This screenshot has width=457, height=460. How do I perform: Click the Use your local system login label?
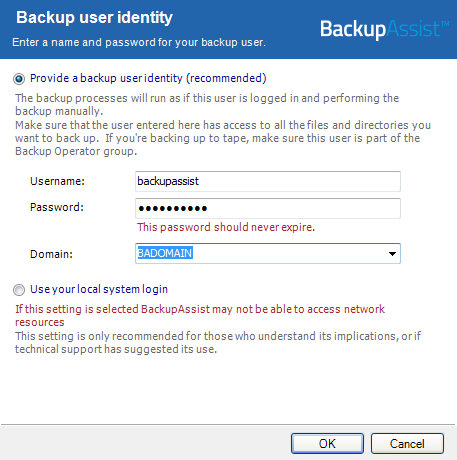coord(99,289)
